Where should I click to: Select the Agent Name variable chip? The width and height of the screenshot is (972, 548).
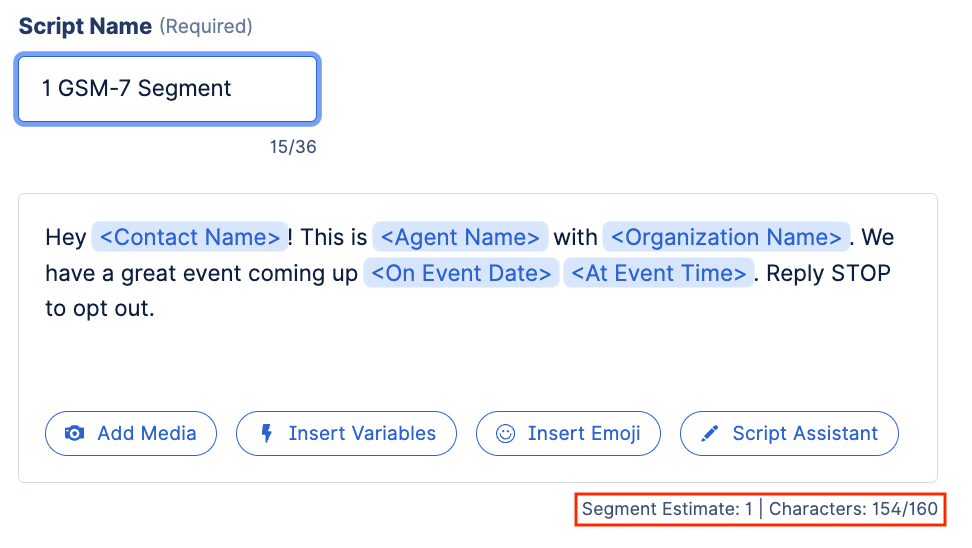(460, 237)
